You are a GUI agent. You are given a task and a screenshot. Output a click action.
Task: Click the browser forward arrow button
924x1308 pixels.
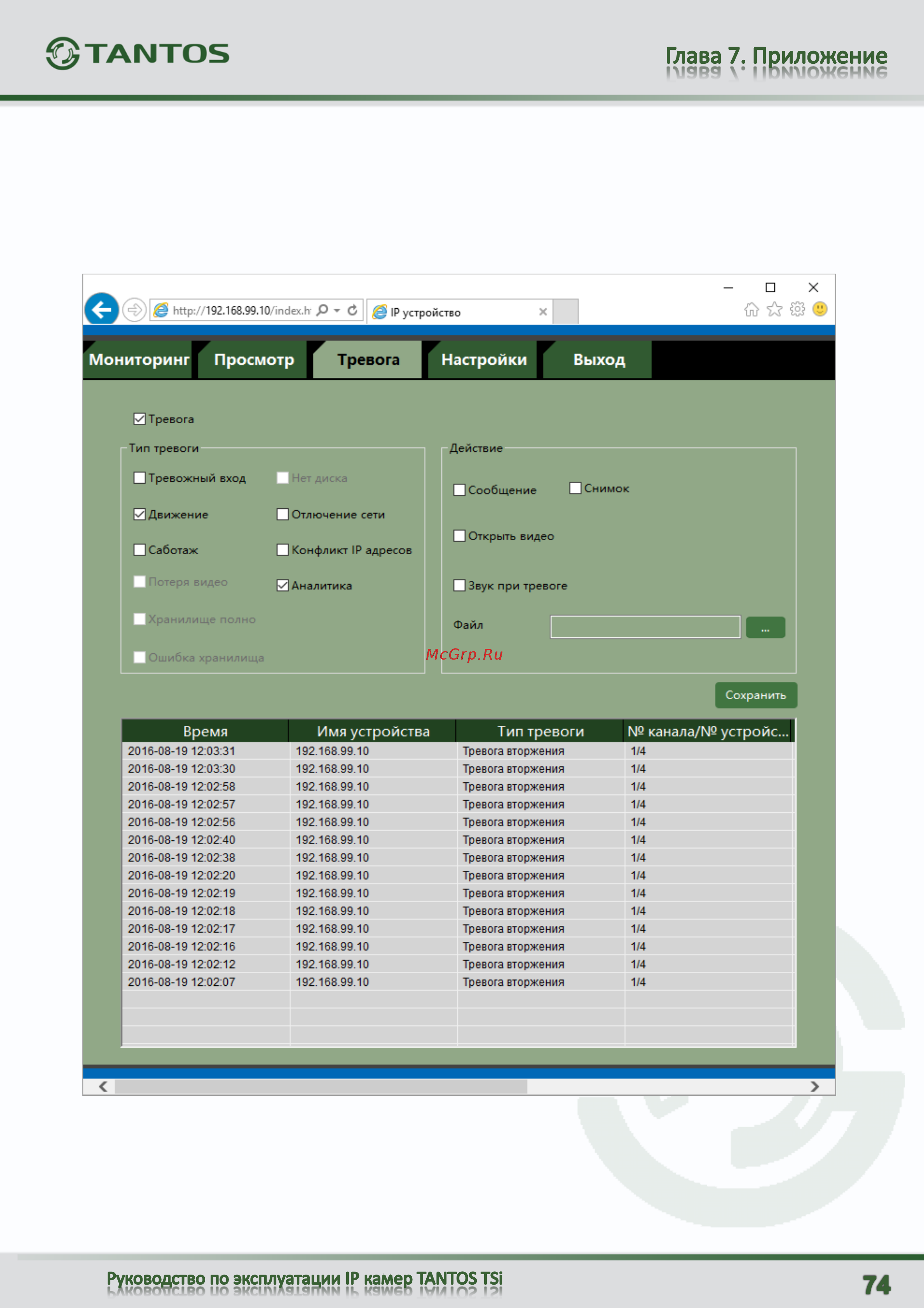pos(134,310)
